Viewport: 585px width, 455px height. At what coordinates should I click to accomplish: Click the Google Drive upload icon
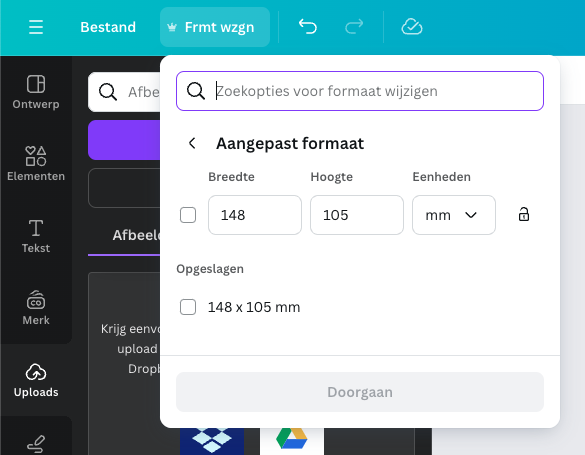tap(292, 441)
